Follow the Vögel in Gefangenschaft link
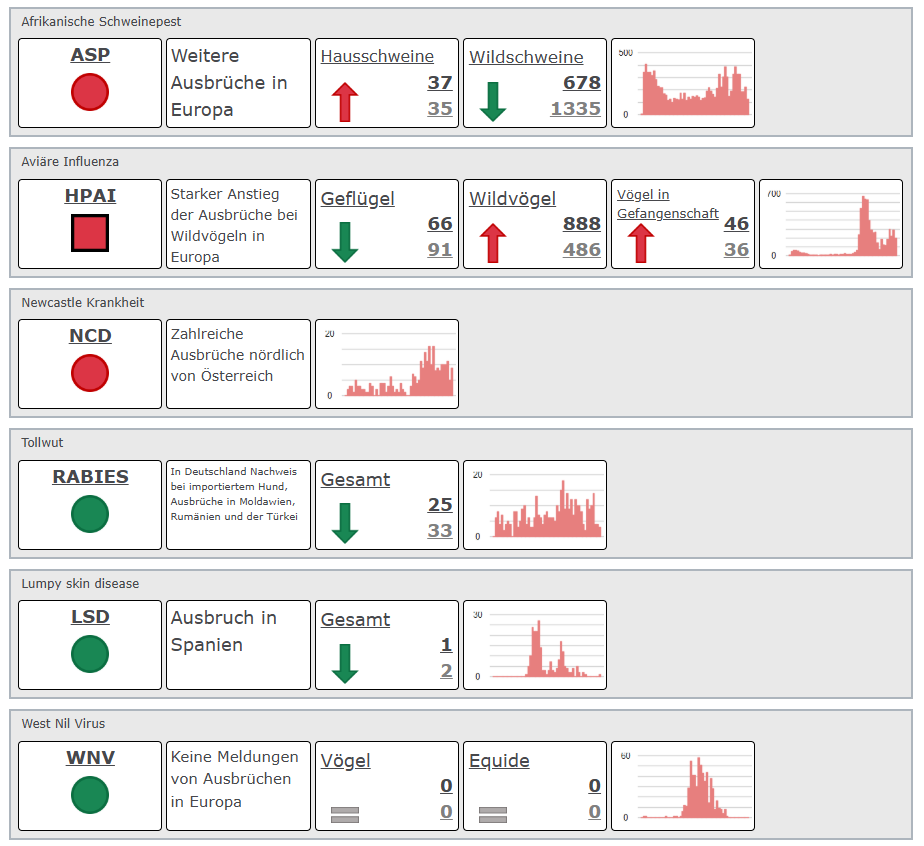The width and height of the screenshot is (924, 846). point(667,204)
